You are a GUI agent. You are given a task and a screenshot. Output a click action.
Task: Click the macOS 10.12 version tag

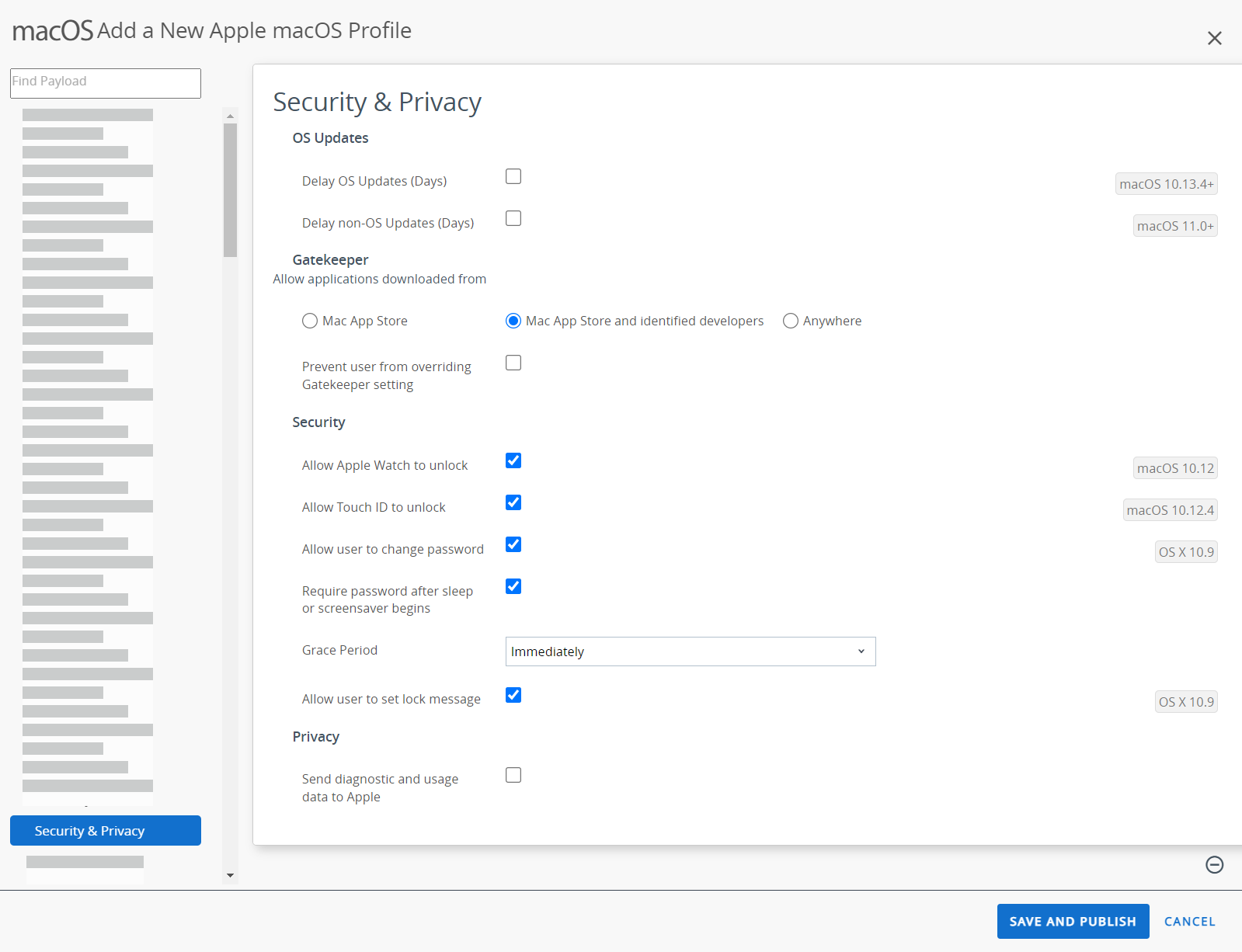1175,468
